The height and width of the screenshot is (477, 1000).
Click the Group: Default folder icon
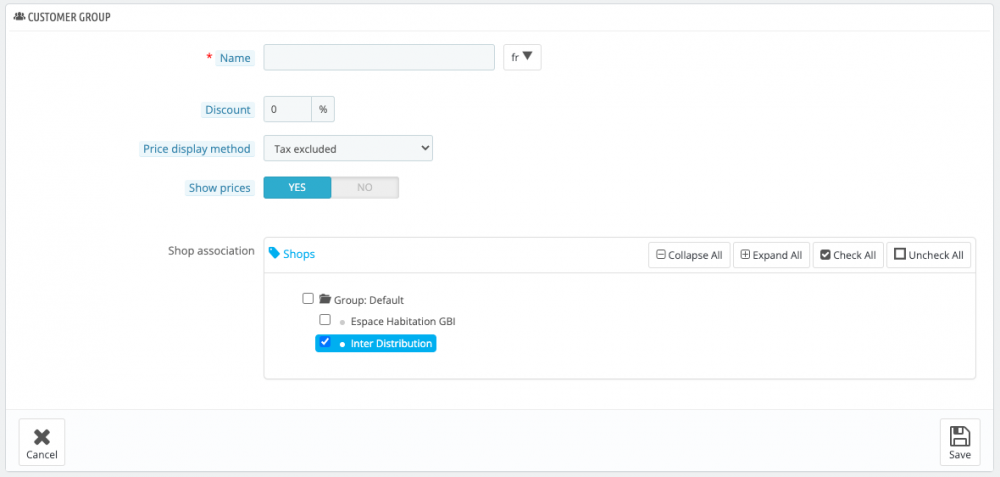tap(324, 299)
